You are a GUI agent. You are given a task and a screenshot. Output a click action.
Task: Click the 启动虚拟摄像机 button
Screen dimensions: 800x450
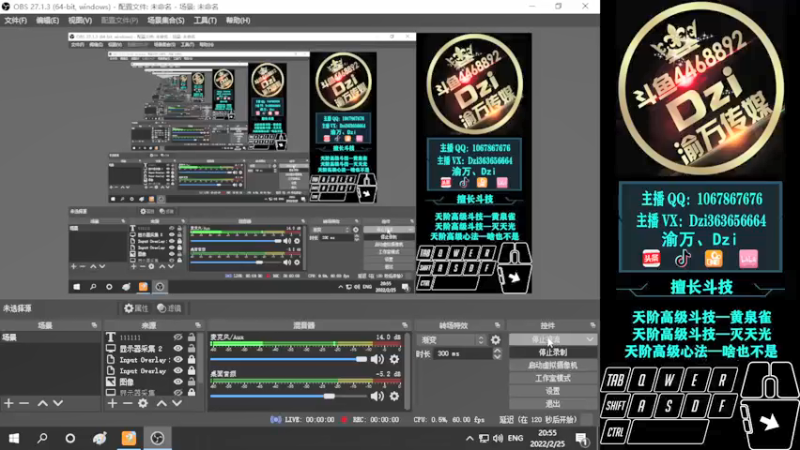[553, 365]
